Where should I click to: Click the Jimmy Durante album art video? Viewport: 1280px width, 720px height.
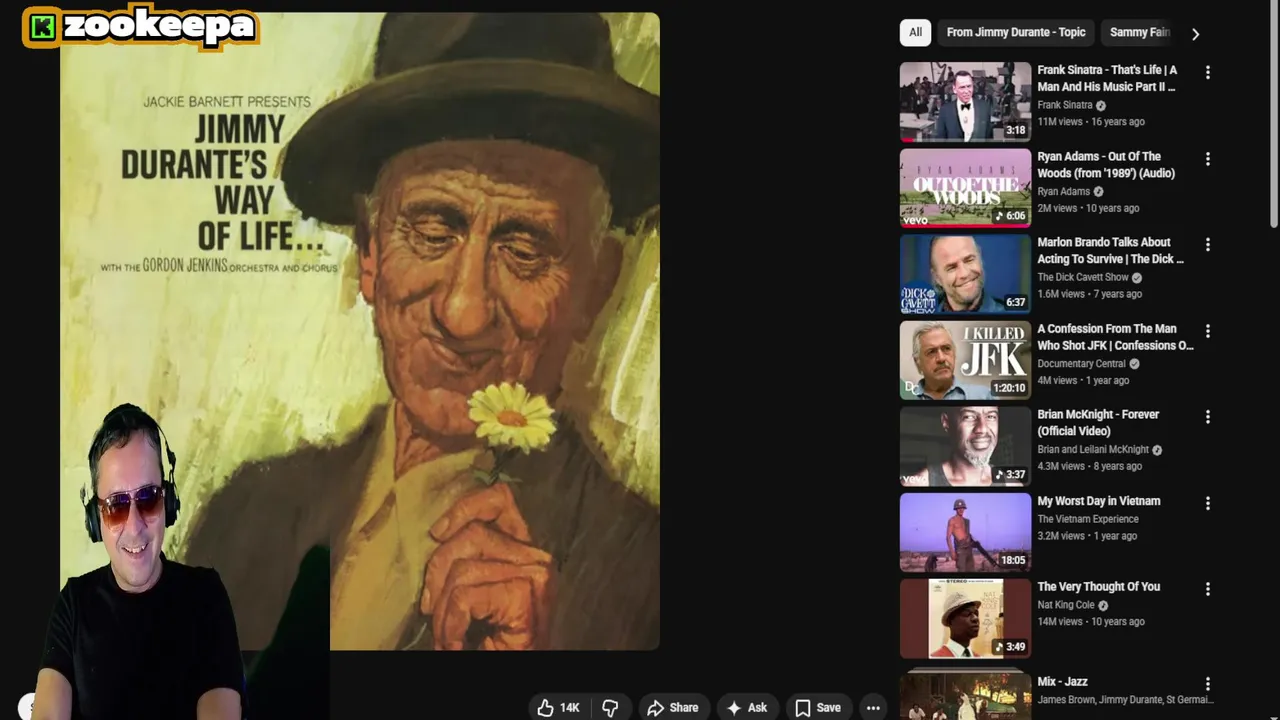(360, 331)
